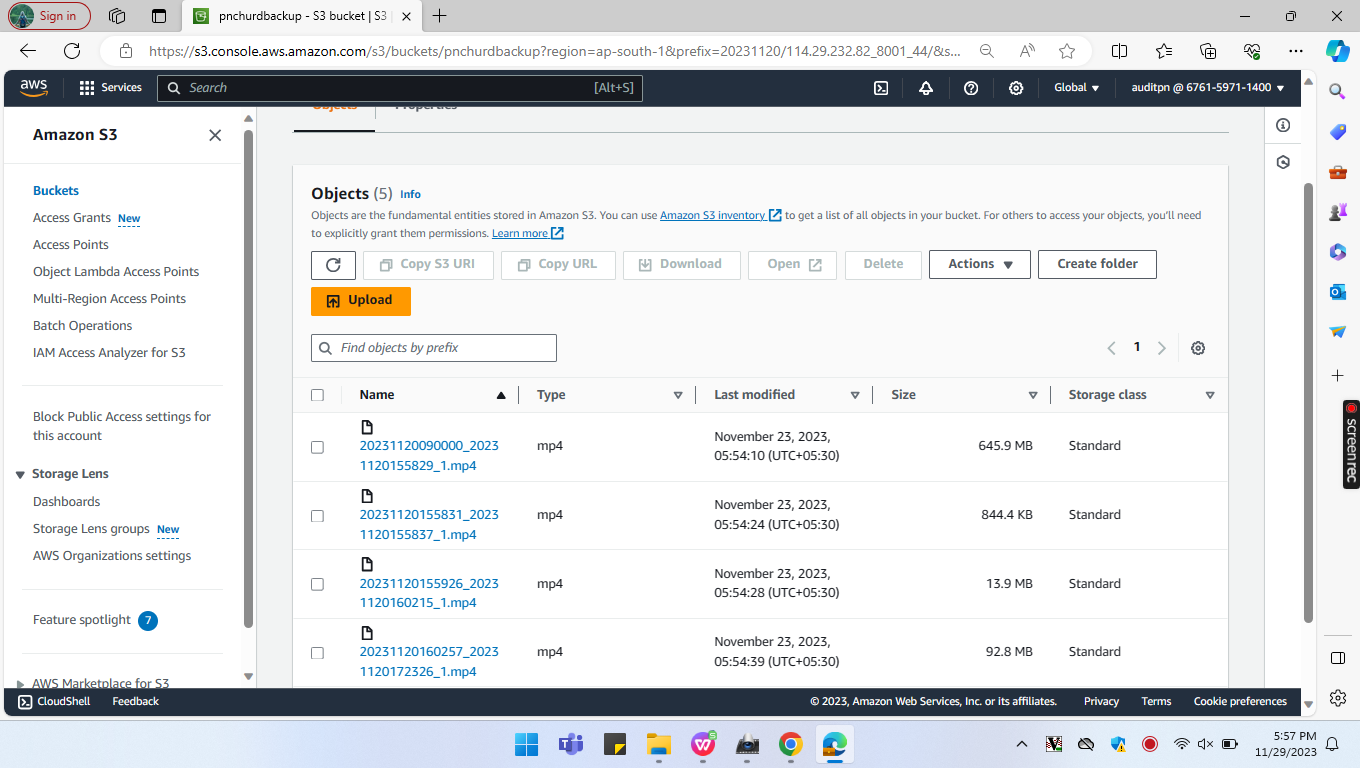
Task: Select all objects checkbox in header
Action: pos(317,395)
